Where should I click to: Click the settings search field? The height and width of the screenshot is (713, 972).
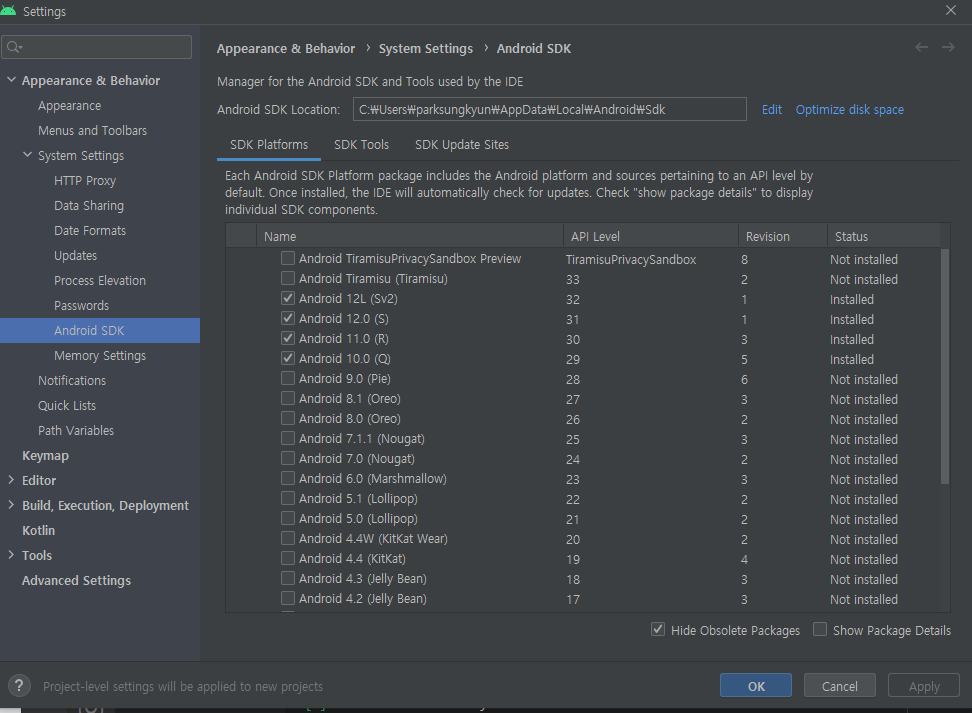tap(97, 47)
